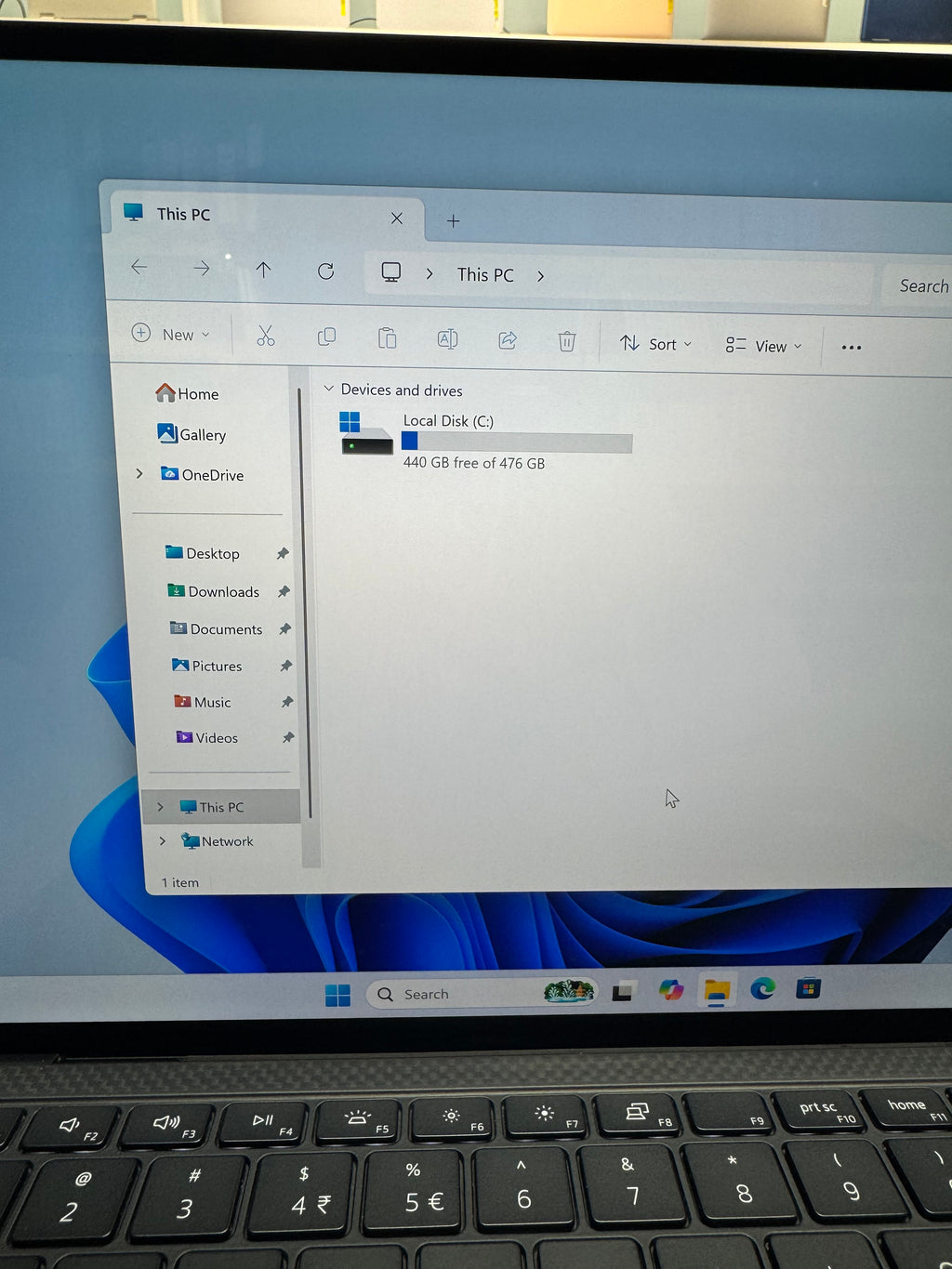Image resolution: width=952 pixels, height=1269 pixels.
Task: Click the Local Disk (C:) usage bar
Action: pyautogui.click(x=517, y=443)
